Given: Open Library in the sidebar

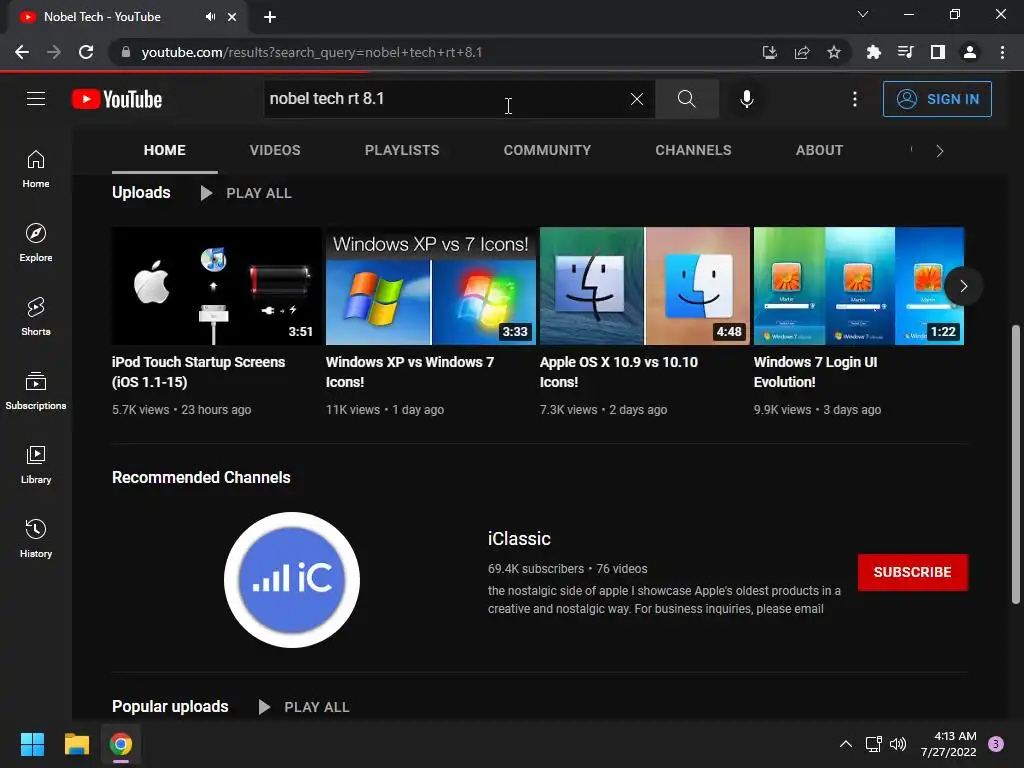Looking at the screenshot, I should point(36,464).
